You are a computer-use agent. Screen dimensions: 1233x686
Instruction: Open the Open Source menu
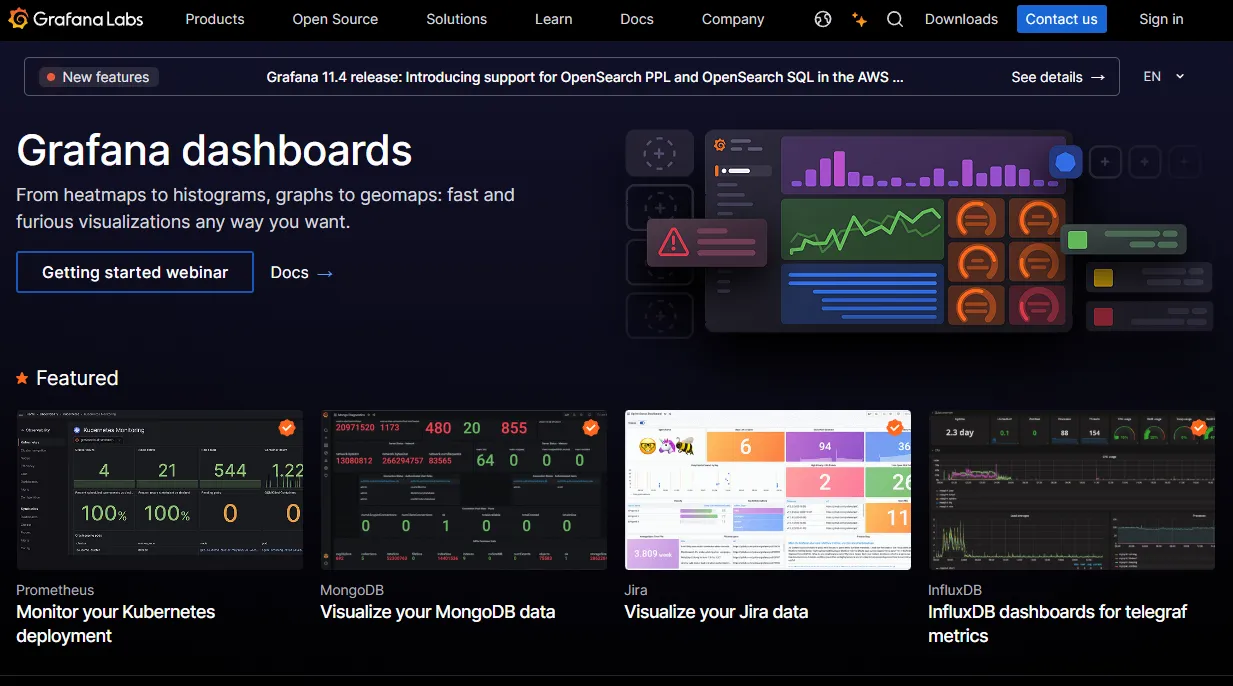tap(335, 19)
